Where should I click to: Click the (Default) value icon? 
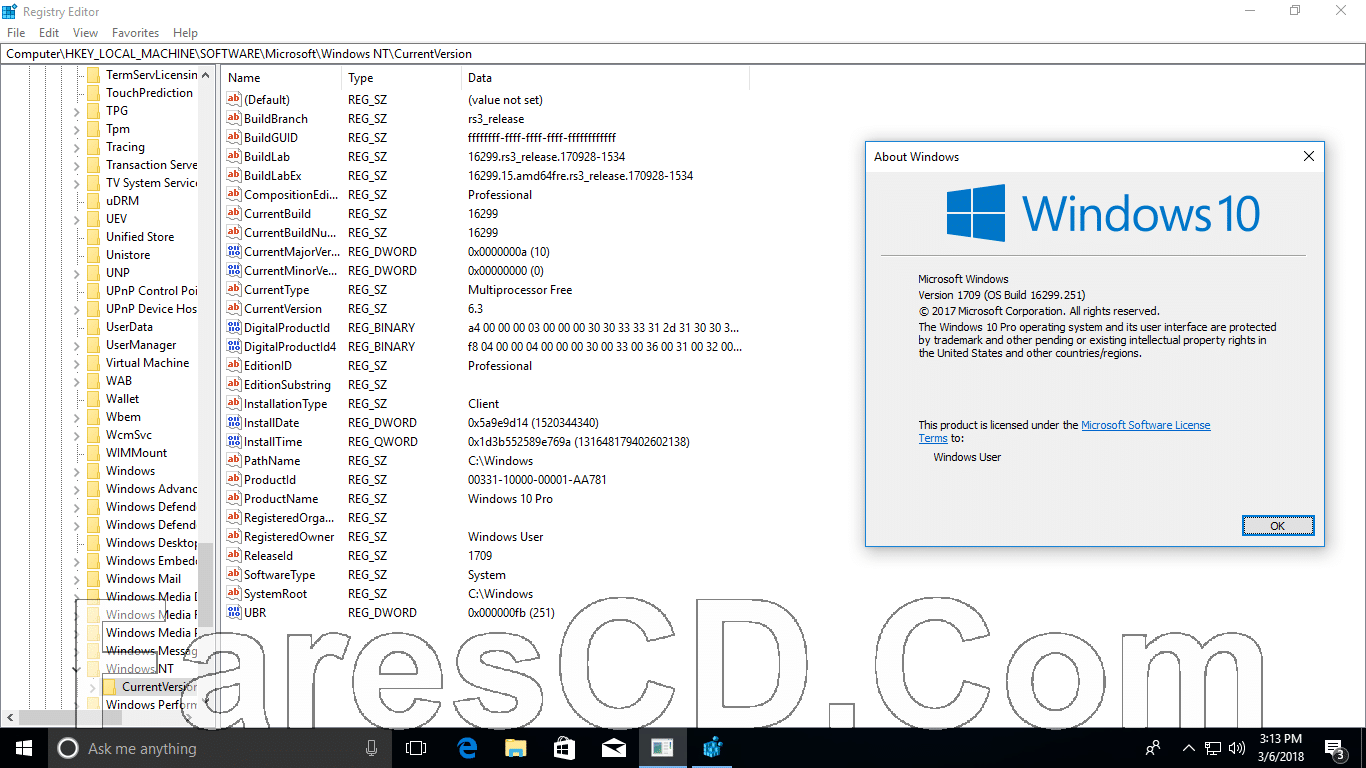(x=234, y=100)
